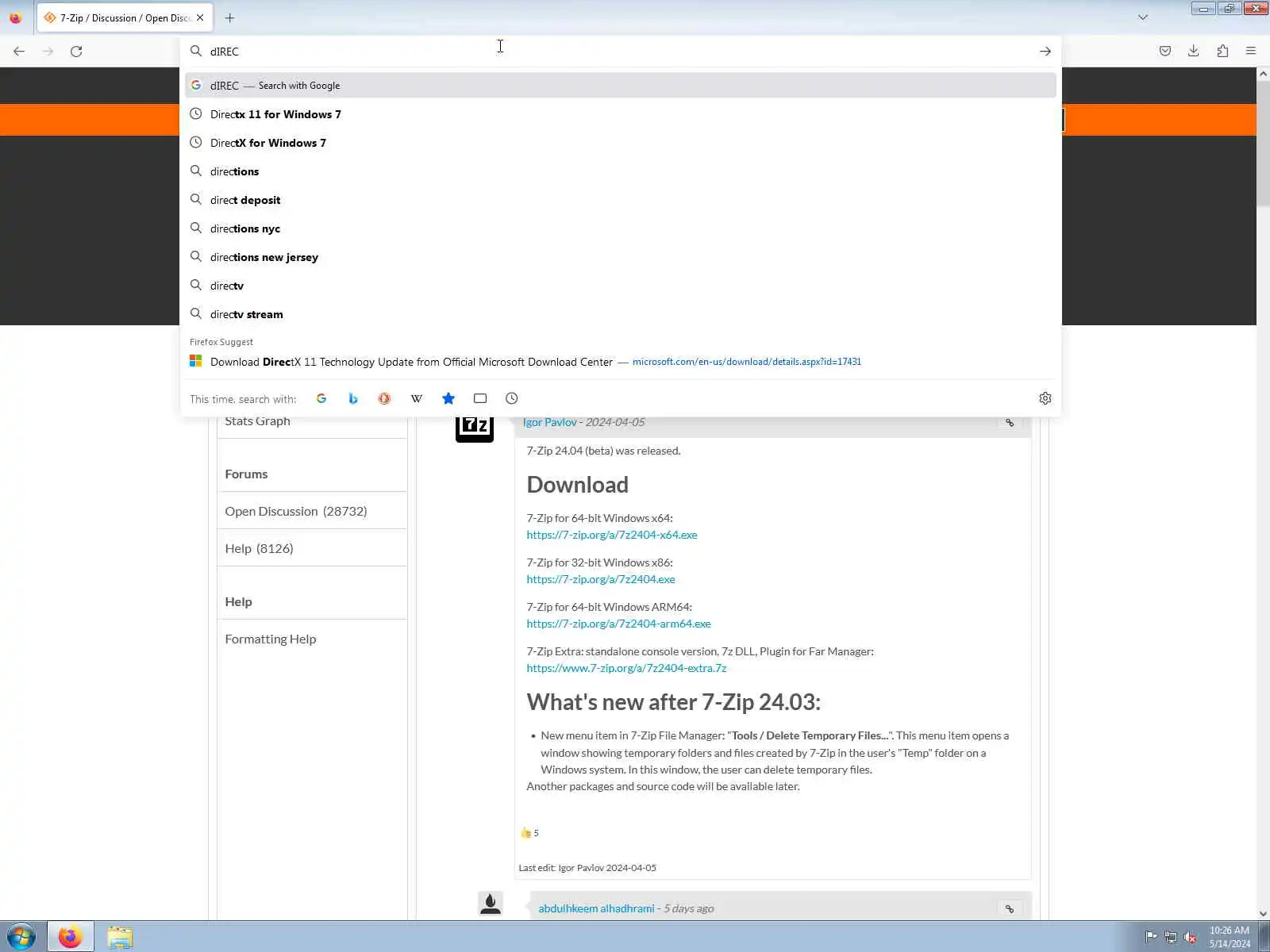The width and height of the screenshot is (1270, 952).
Task: Search in open Tabs icon
Action: pyautogui.click(x=480, y=398)
